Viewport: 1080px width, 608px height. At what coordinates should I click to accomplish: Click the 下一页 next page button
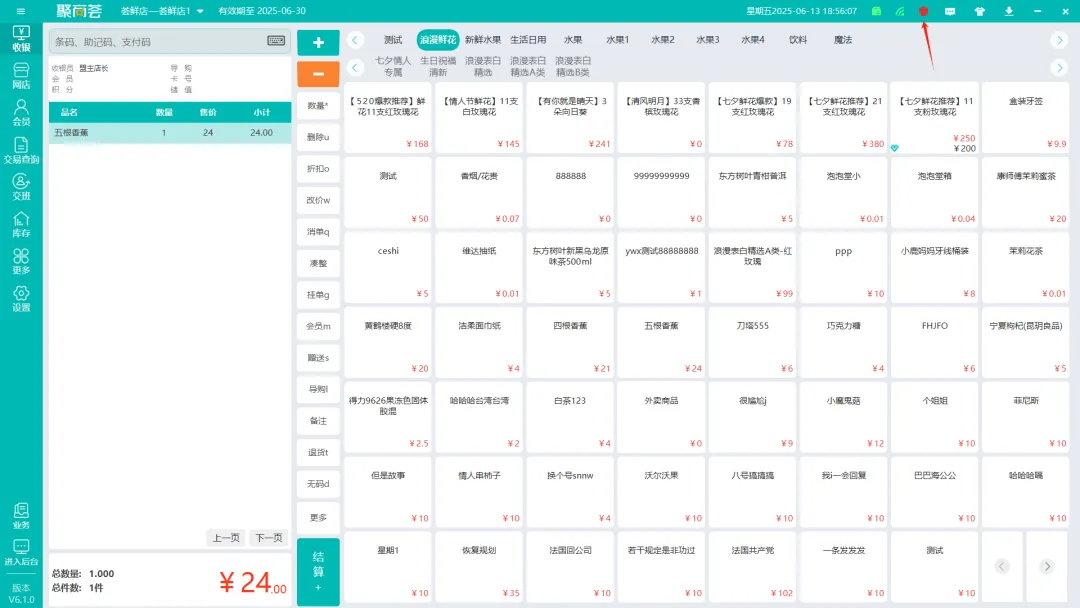268,537
